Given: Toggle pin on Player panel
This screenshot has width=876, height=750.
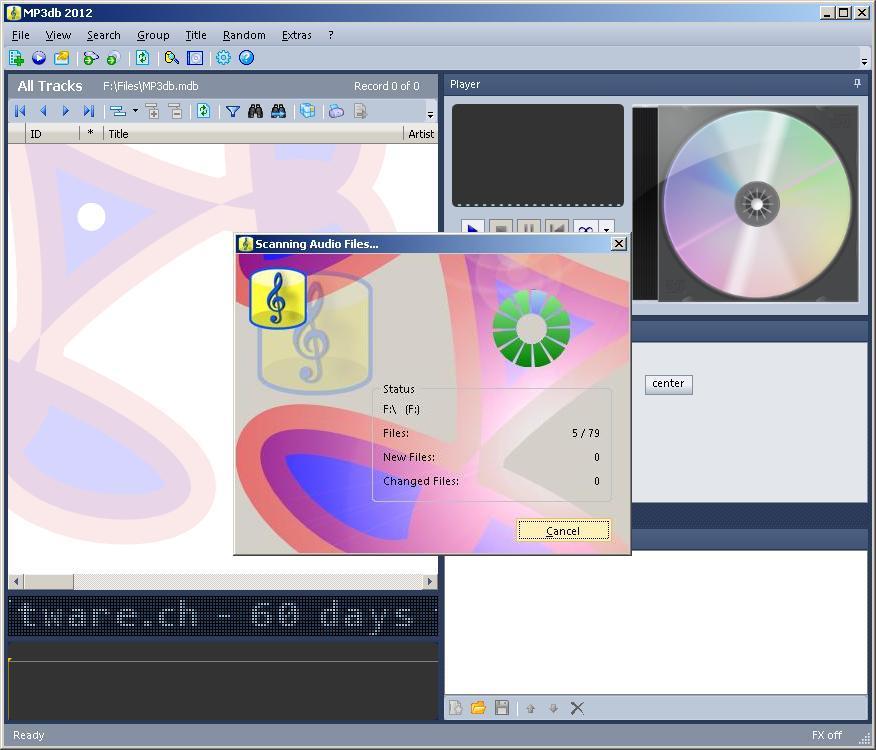Looking at the screenshot, I should click(857, 83).
